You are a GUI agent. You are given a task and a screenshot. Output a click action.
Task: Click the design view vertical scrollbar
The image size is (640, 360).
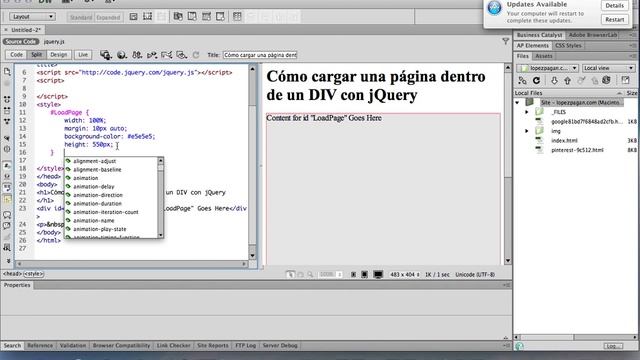[508, 164]
